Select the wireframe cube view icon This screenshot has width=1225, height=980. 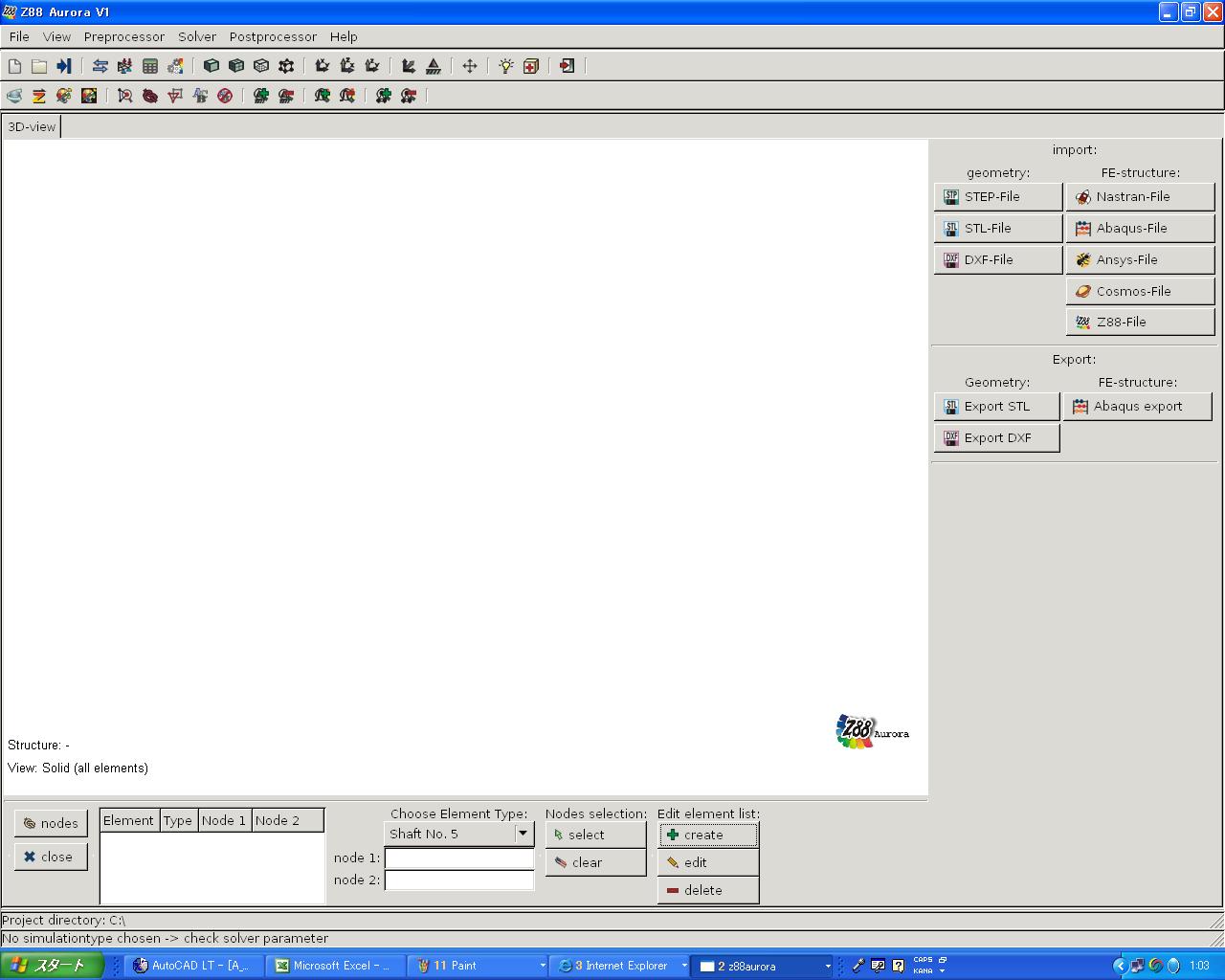click(261, 66)
